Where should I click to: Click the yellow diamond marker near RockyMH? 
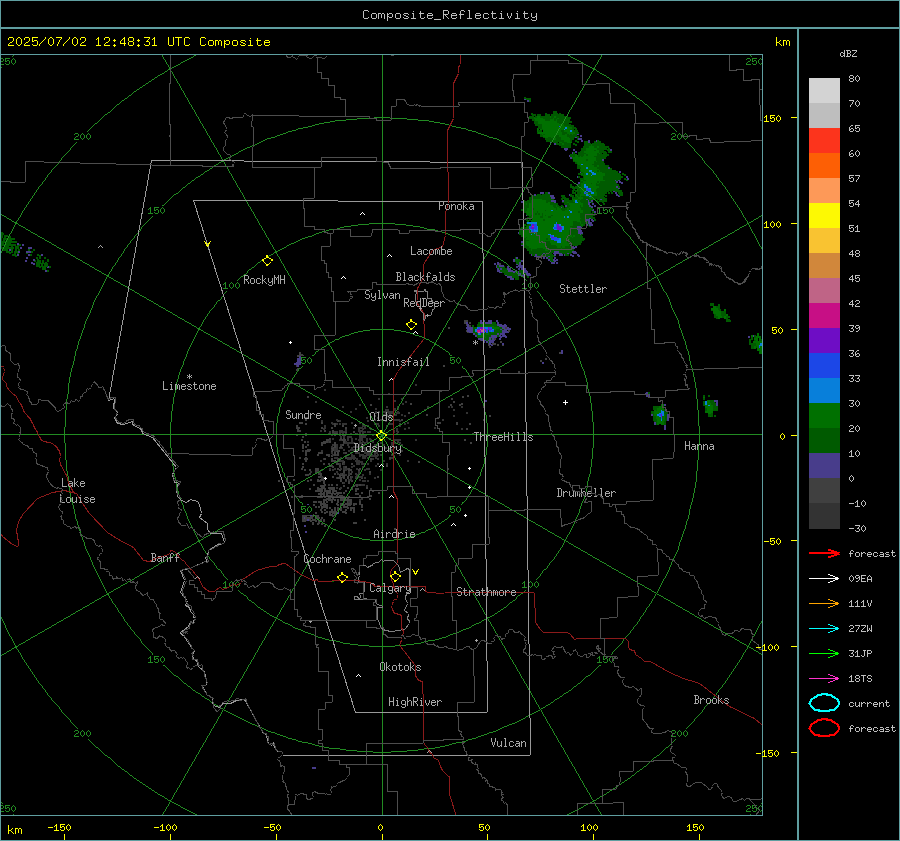267,261
